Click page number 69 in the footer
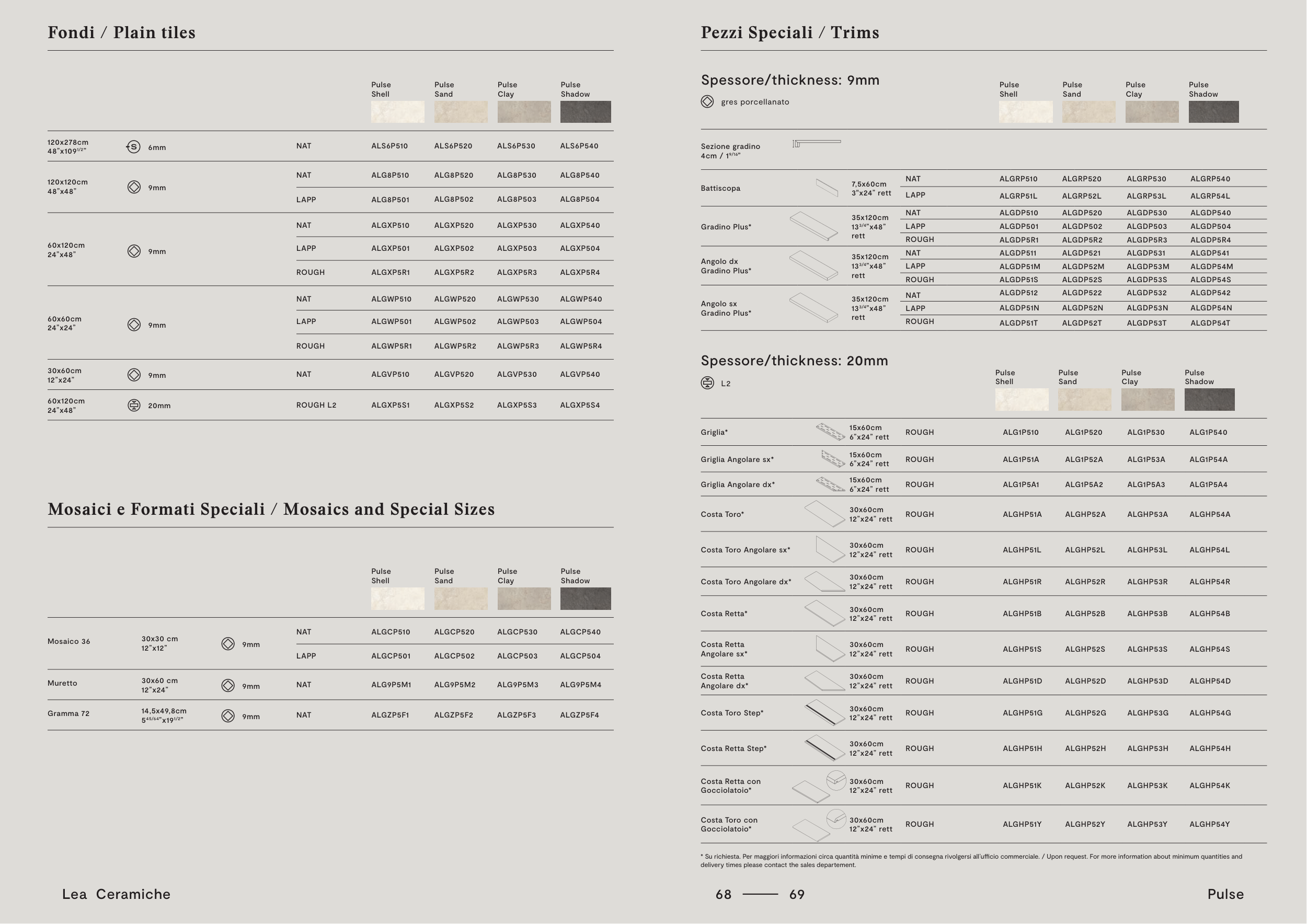Viewport: 1307px width, 924px height. coord(796,894)
